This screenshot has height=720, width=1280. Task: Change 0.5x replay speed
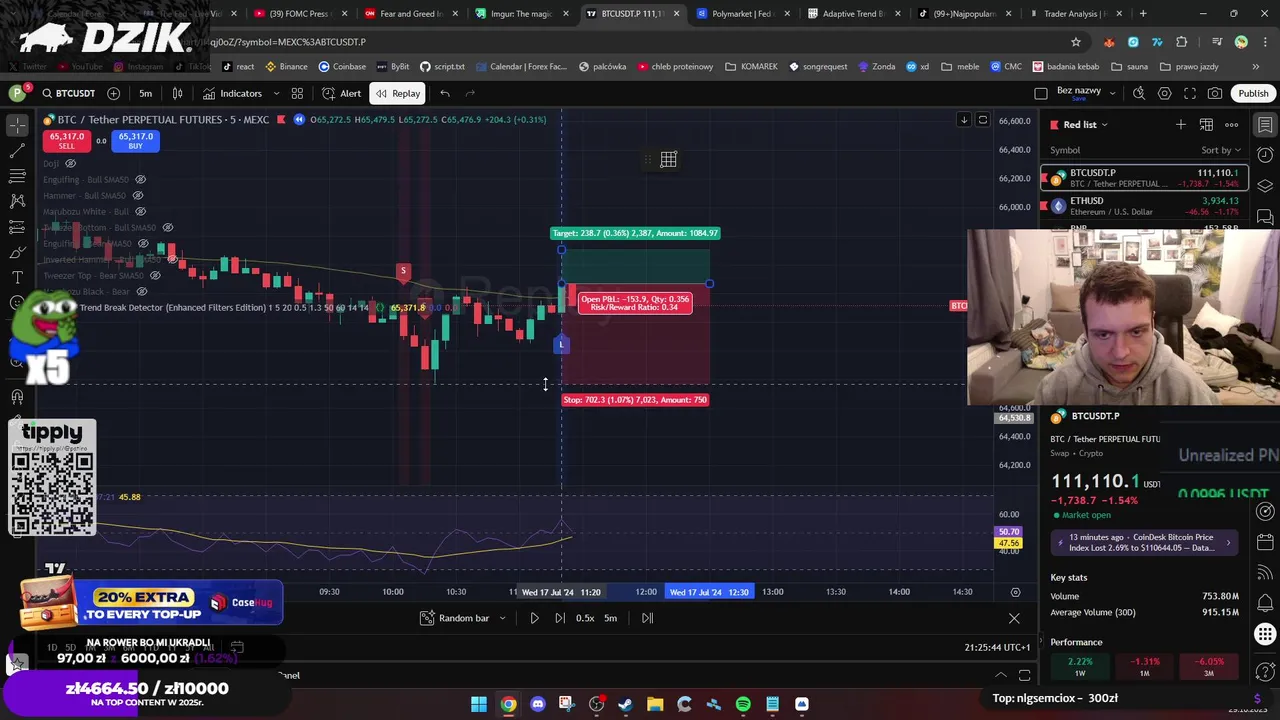click(585, 618)
